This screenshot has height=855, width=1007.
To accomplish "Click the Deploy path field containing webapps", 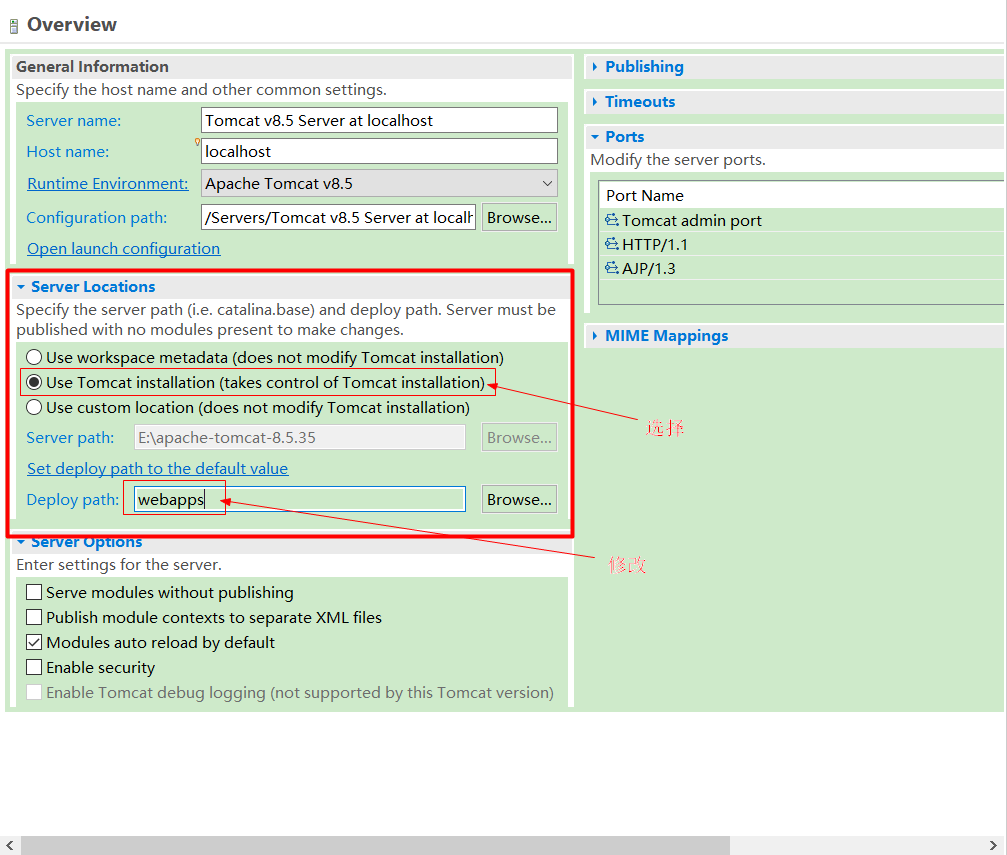I will coord(300,499).
